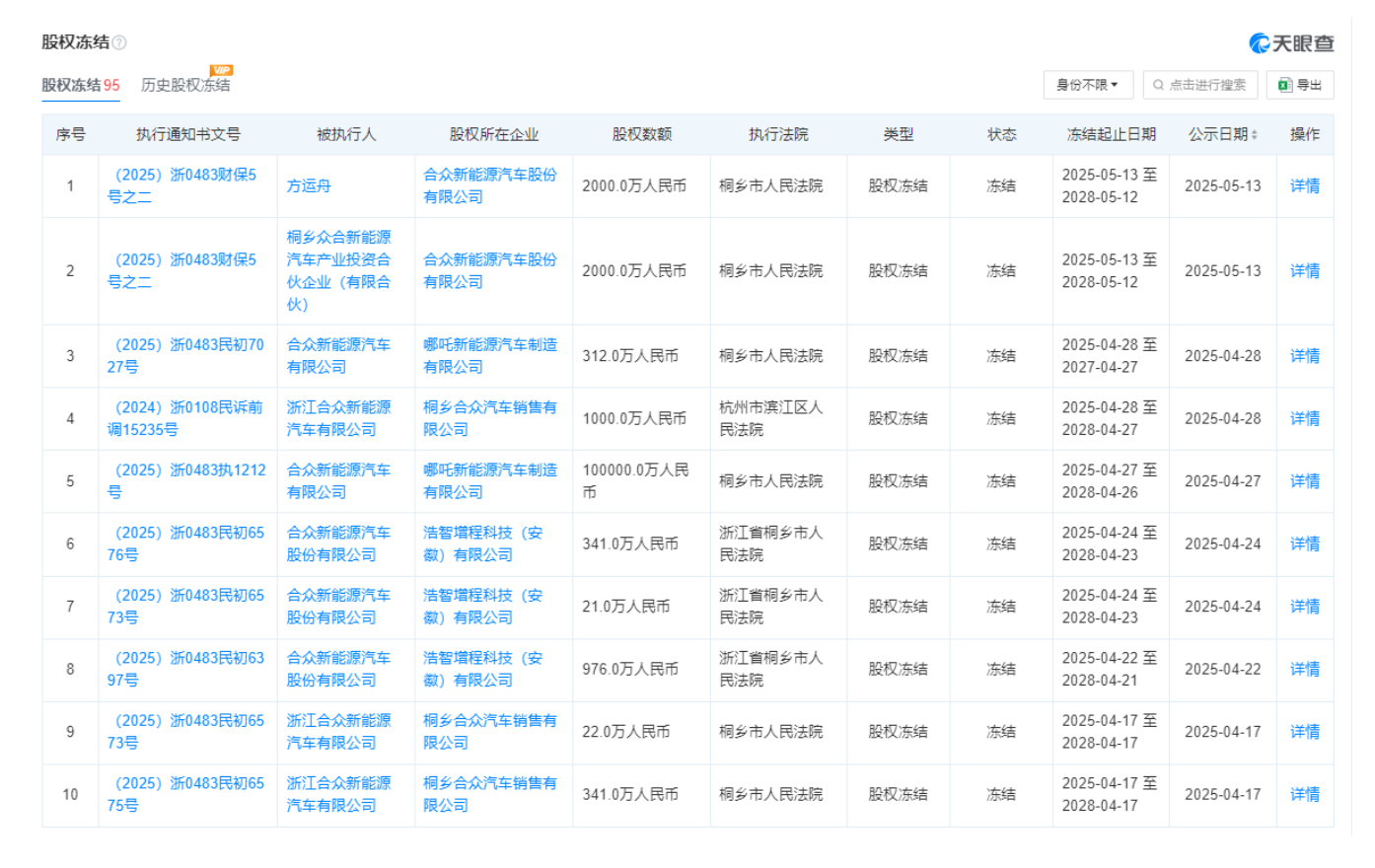Open 详情 for row 10

pyautogui.click(x=1304, y=794)
